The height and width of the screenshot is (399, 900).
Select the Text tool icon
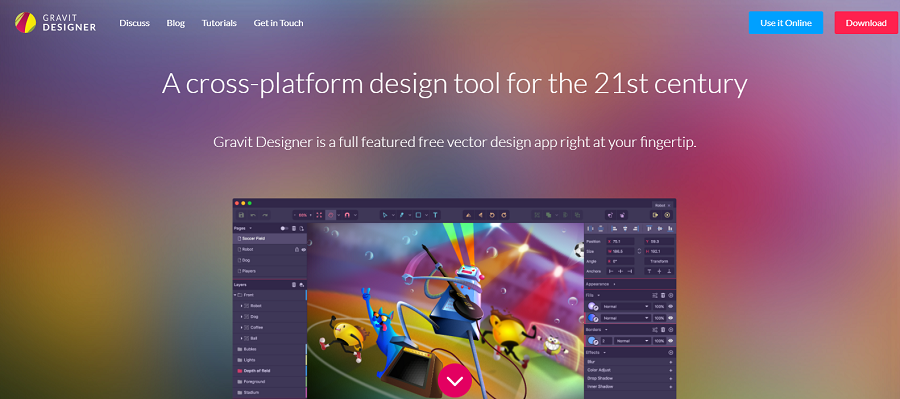436,215
